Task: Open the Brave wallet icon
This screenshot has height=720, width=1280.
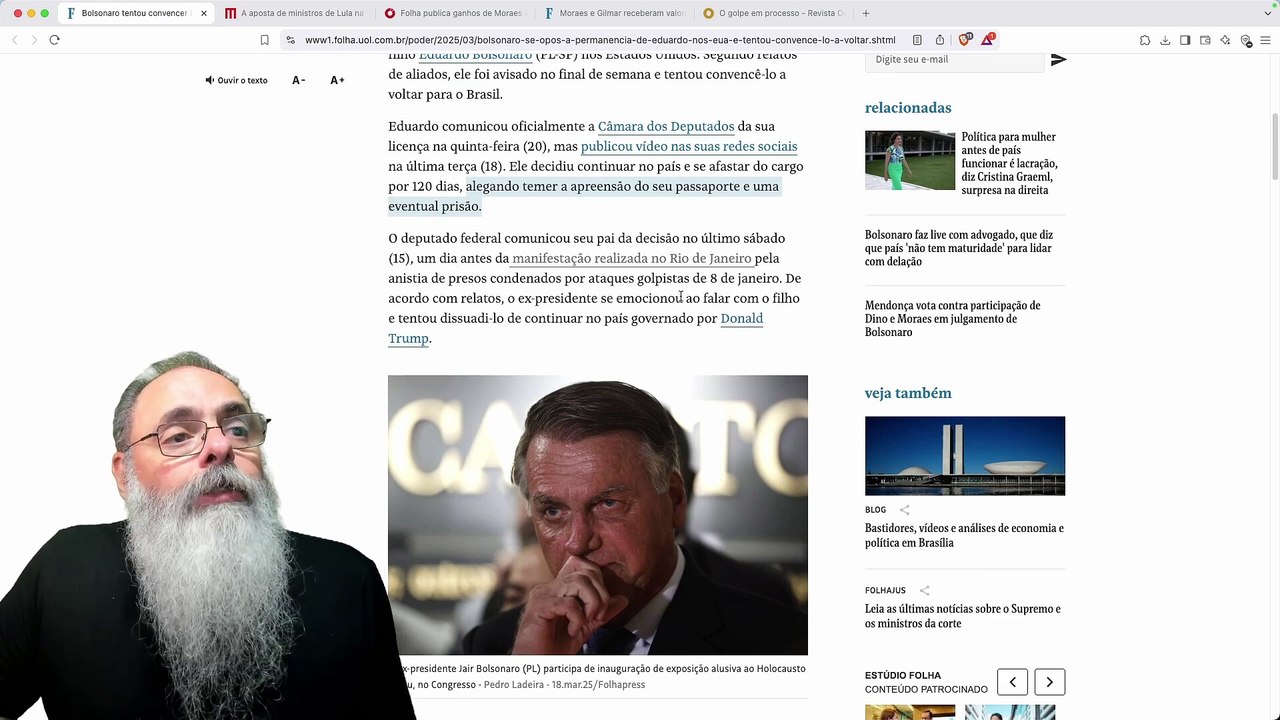Action: [x=1205, y=40]
